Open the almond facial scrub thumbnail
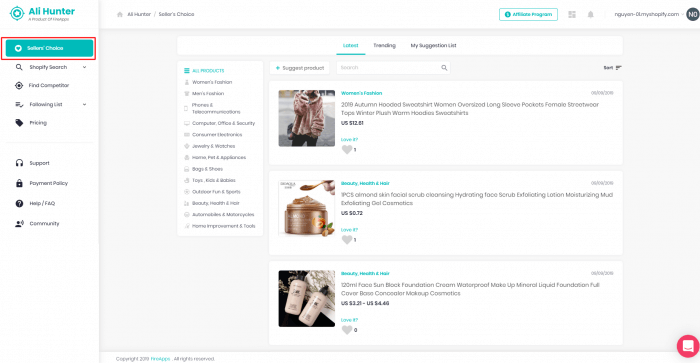This screenshot has height=363, width=700. point(307,209)
